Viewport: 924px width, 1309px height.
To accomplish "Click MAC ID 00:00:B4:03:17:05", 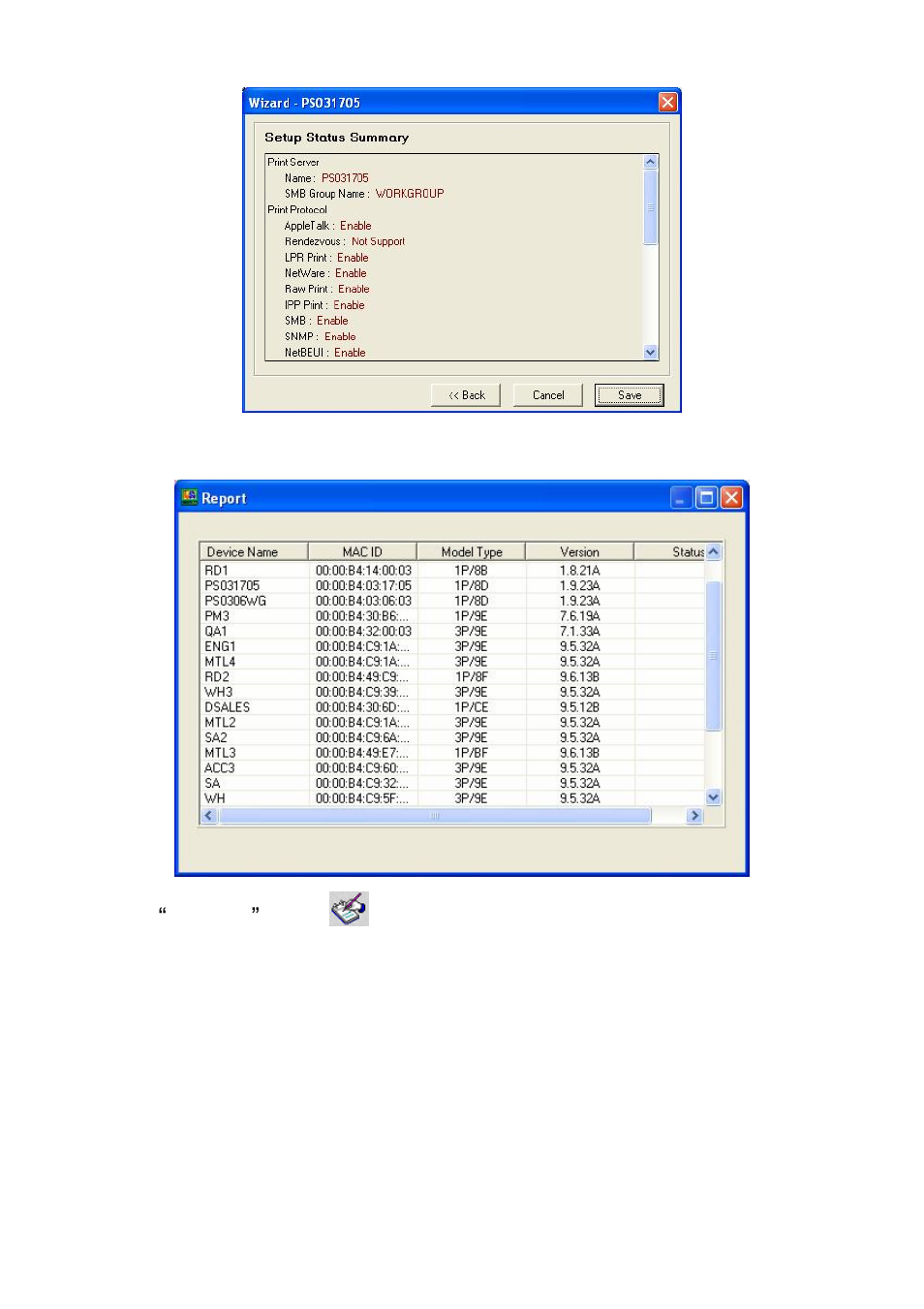I will pyautogui.click(x=363, y=585).
